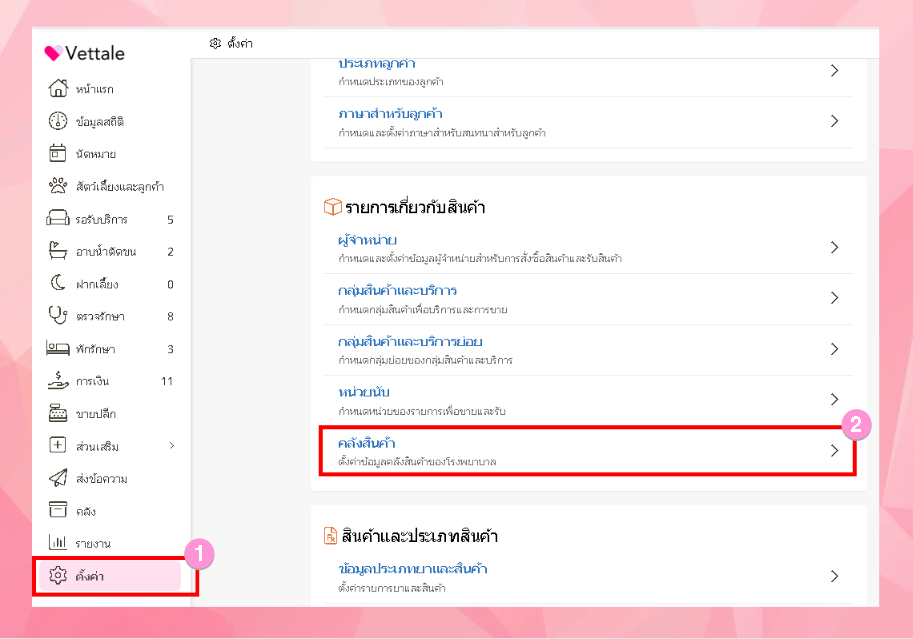
Task: Open คลังสินค้า row chevron
Action: click(x=834, y=450)
